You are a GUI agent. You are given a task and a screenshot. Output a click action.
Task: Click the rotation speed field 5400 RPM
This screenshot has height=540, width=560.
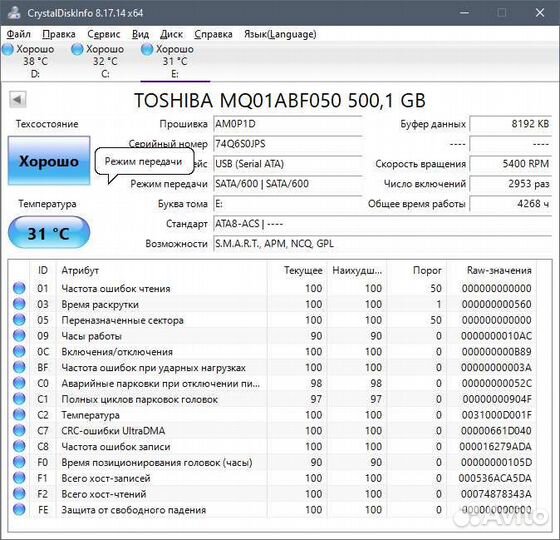(511, 164)
